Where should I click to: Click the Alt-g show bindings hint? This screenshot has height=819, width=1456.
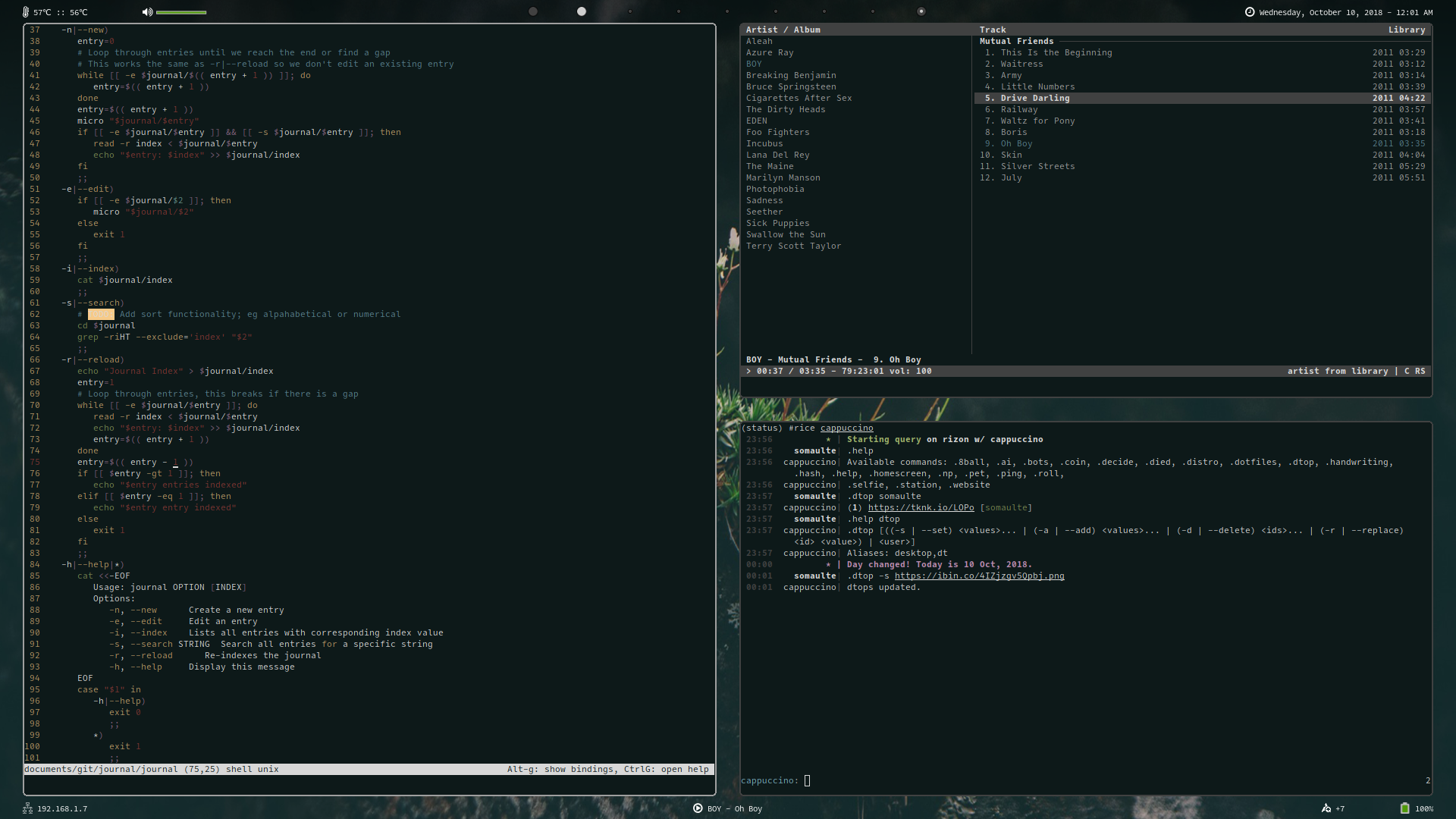pos(562,770)
